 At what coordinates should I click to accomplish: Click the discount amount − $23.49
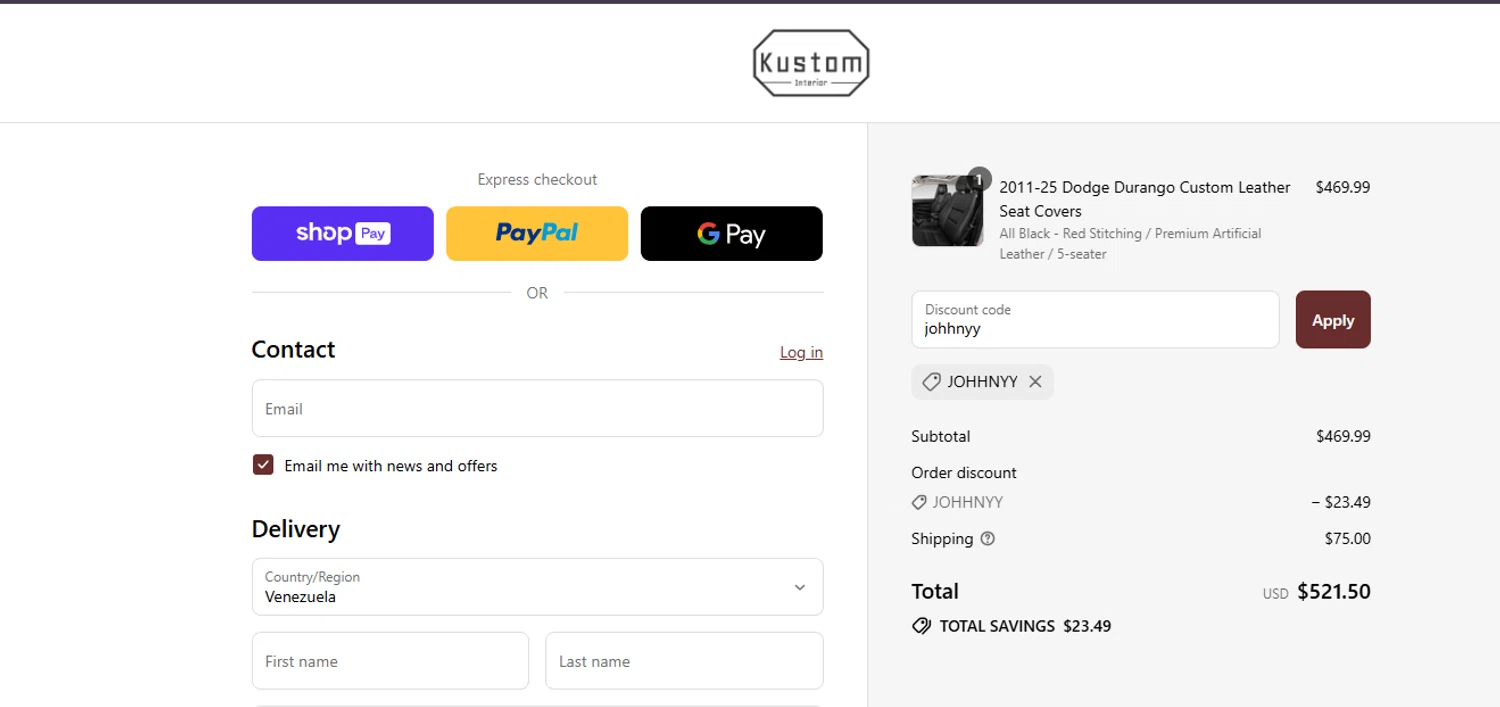[1341, 502]
